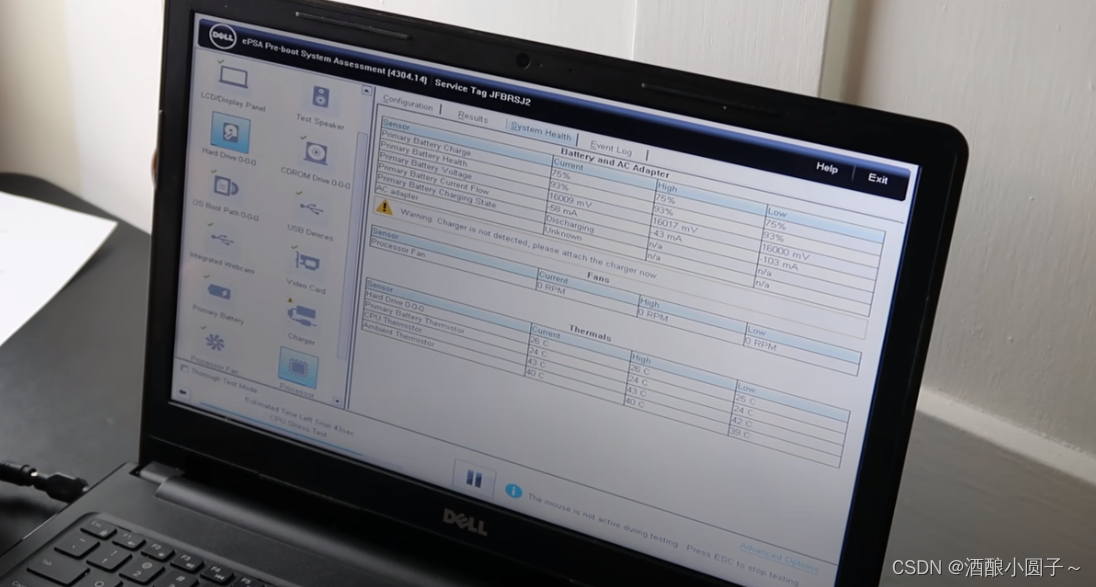Open the Event Log tab
Screen dimensions: 1096x587
click(610, 147)
